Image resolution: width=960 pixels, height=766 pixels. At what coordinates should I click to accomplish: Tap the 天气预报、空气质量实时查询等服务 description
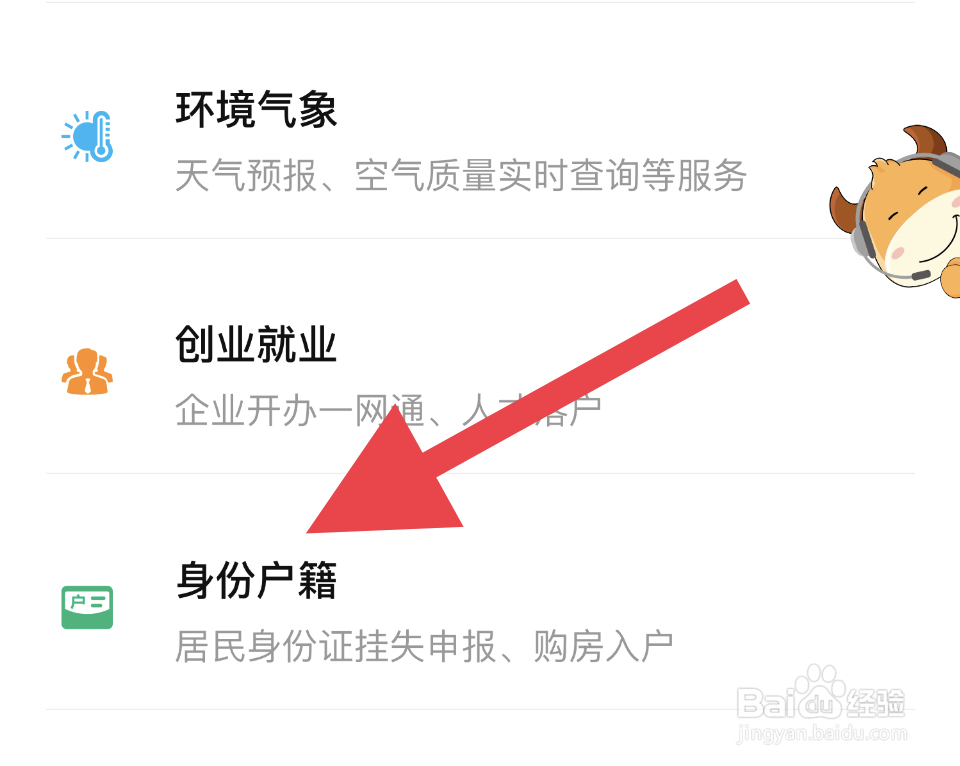(460, 176)
